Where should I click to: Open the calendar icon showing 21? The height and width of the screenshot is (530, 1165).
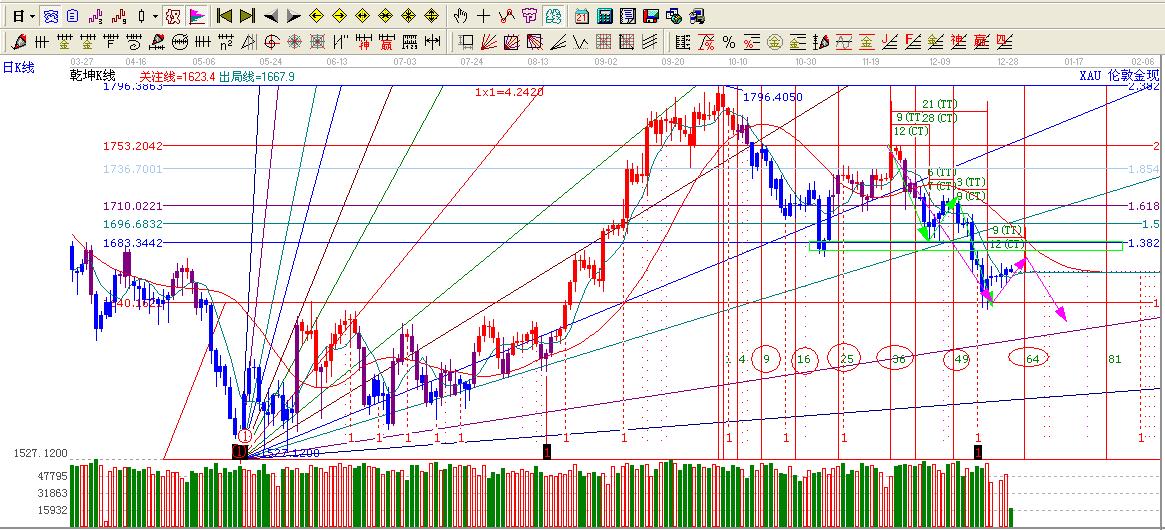582,16
